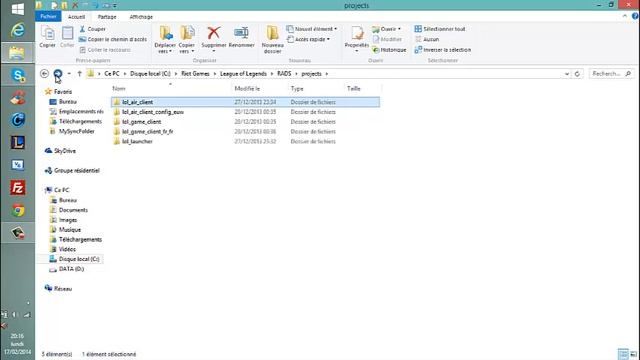Image resolution: width=640 pixels, height=360 pixels.
Task: Click the back navigation arrow
Action: (44, 73)
